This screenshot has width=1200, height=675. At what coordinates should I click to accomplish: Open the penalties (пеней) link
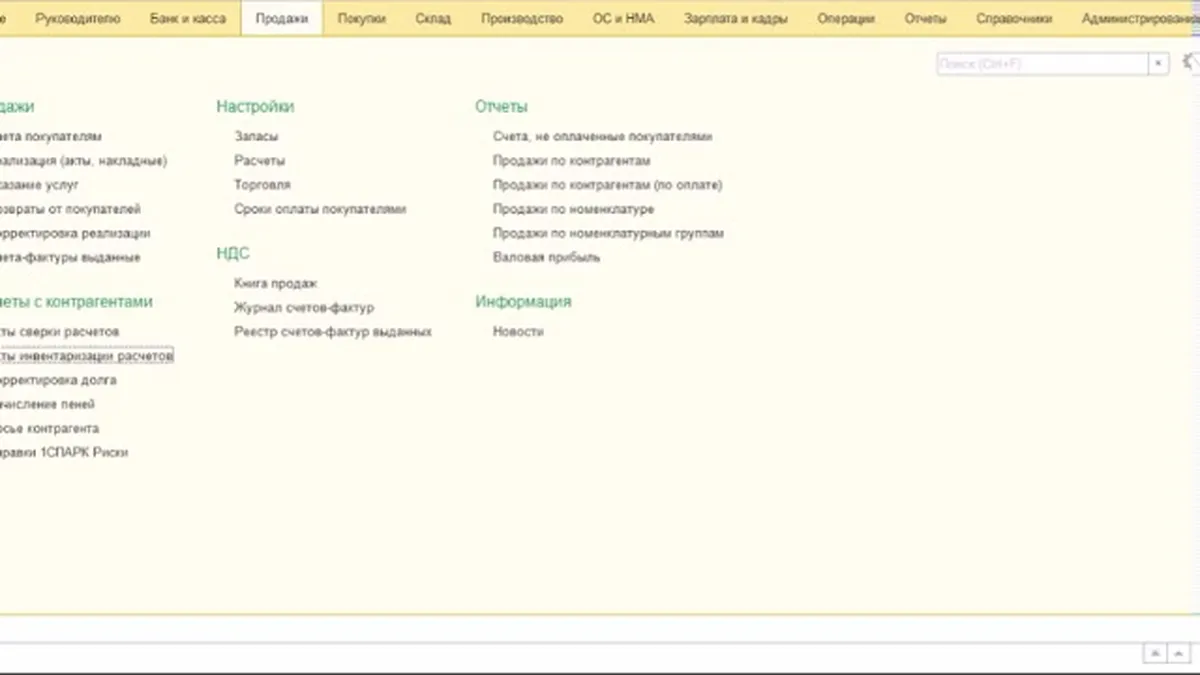click(48, 404)
